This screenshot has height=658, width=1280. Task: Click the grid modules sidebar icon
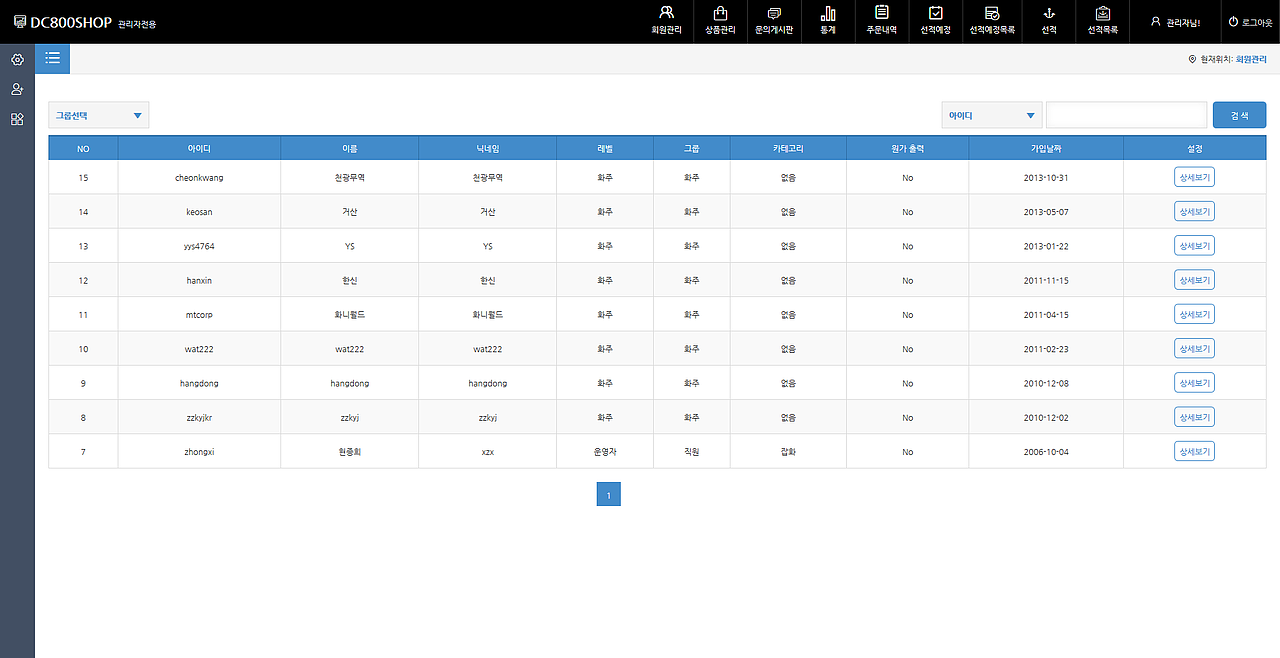17,119
